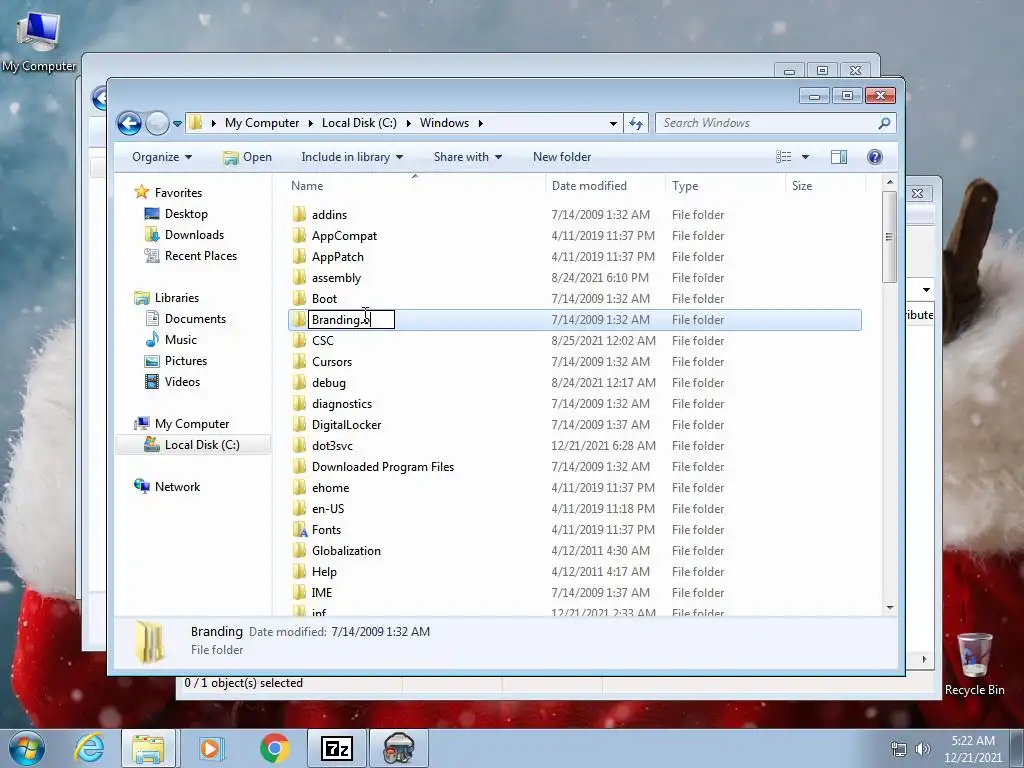This screenshot has height=768, width=1024.
Task: Open the view options dropdown arrow
Action: [x=805, y=157]
